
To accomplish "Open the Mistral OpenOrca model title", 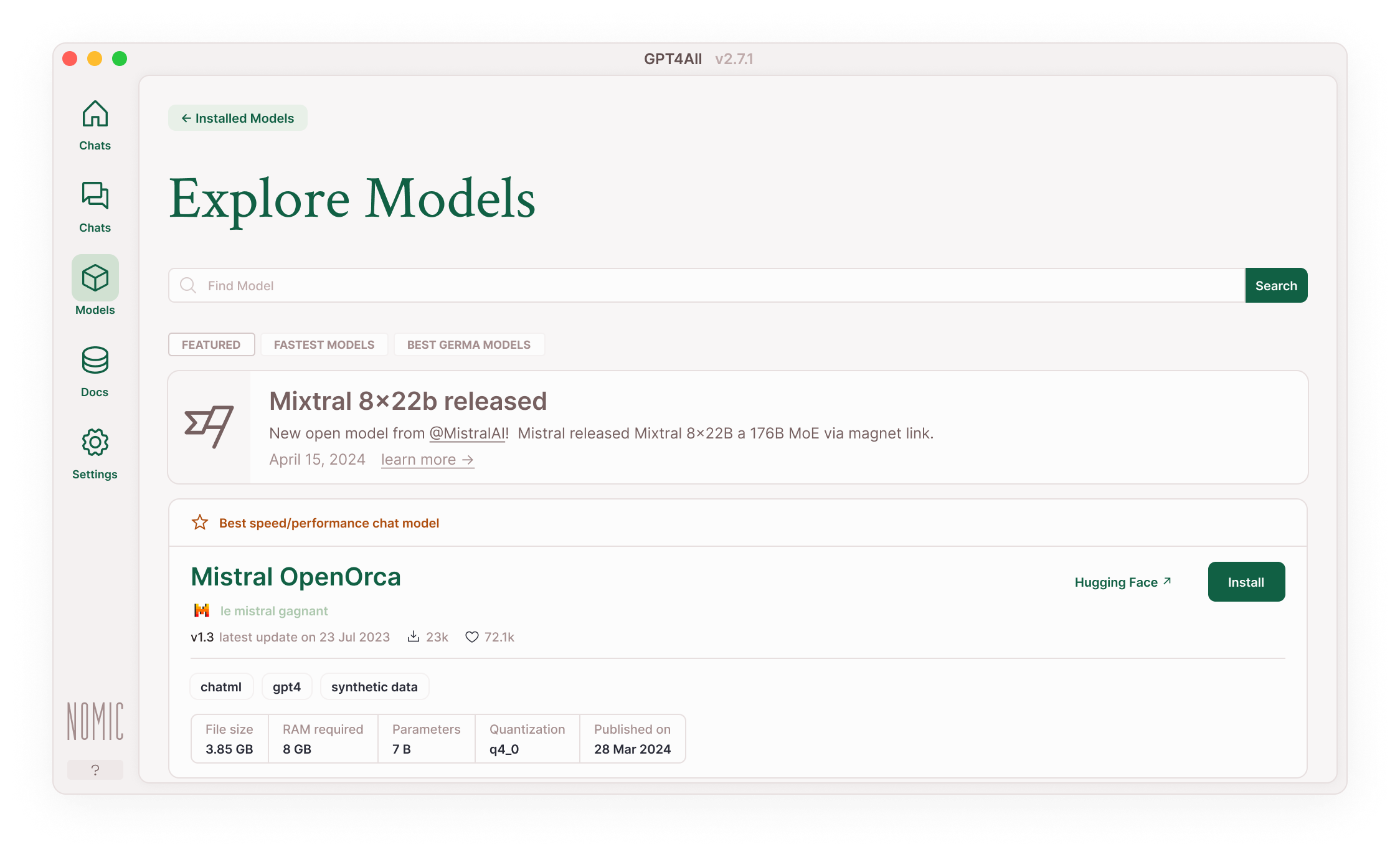I will 296,577.
